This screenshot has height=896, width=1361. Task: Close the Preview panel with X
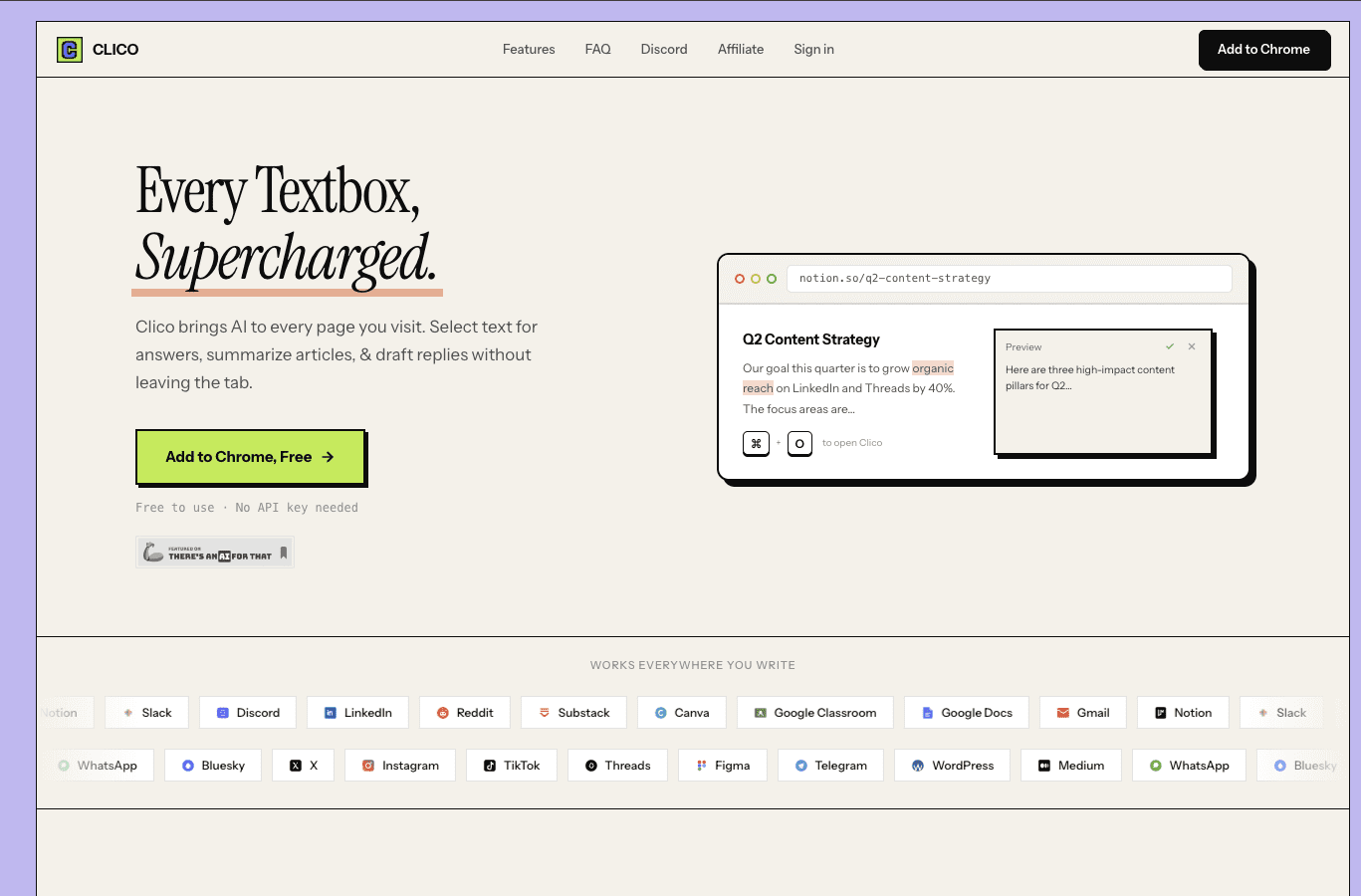(x=1192, y=346)
